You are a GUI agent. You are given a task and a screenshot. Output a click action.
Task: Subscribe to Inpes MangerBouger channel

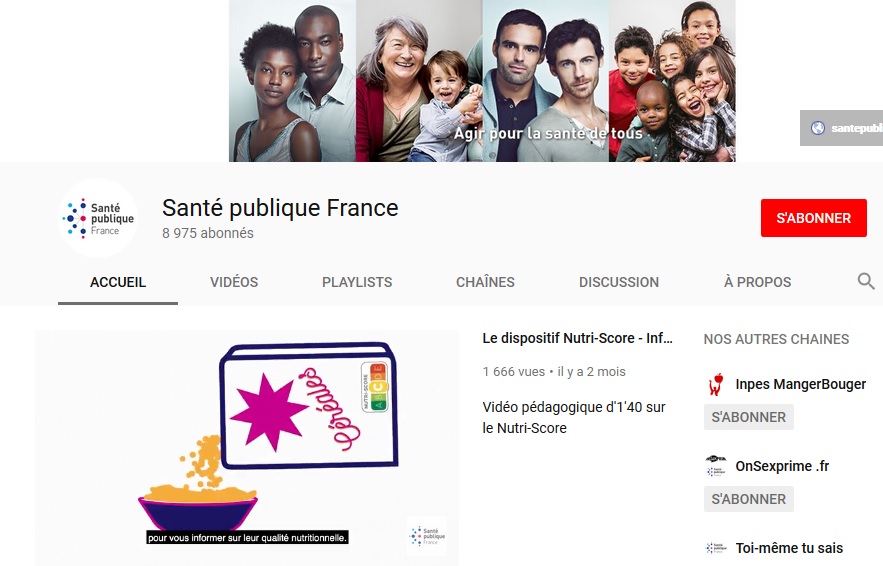coord(748,417)
